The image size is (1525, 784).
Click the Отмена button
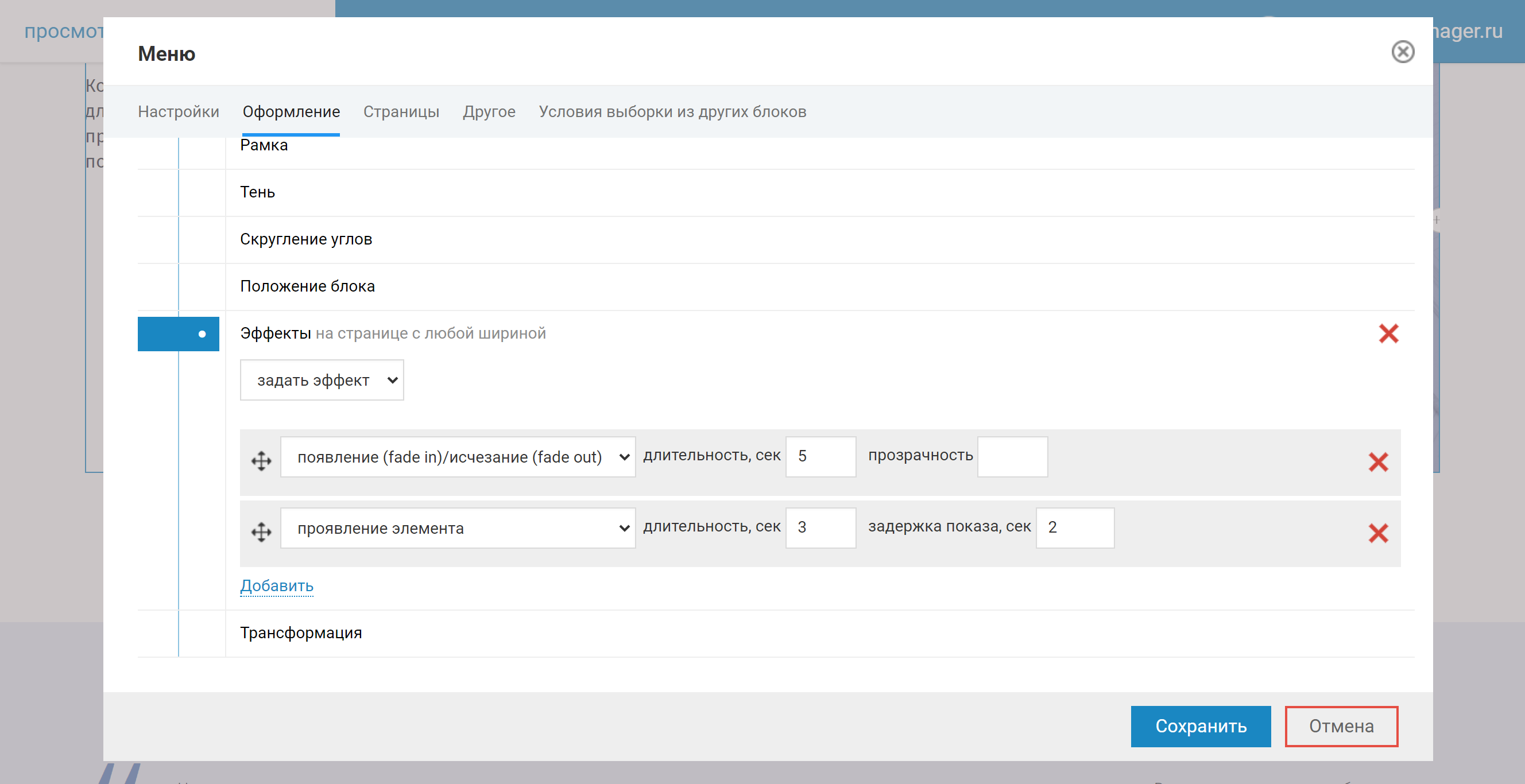[1340, 726]
